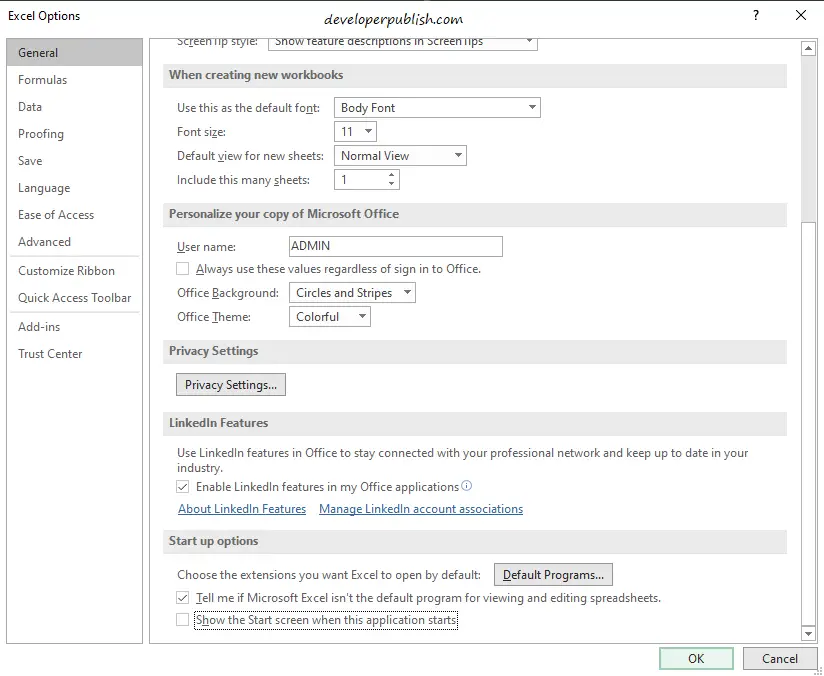Click the 'When creating new workbooks' heading
The width and height of the screenshot is (824, 676).
coord(256,75)
